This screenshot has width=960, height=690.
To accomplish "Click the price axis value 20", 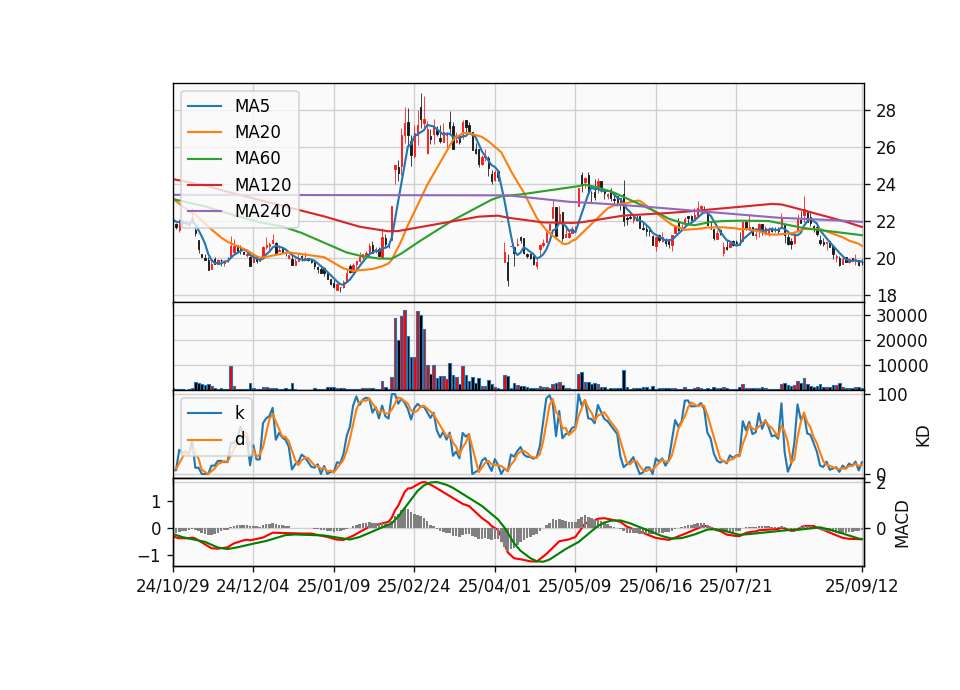I will click(x=886, y=259).
